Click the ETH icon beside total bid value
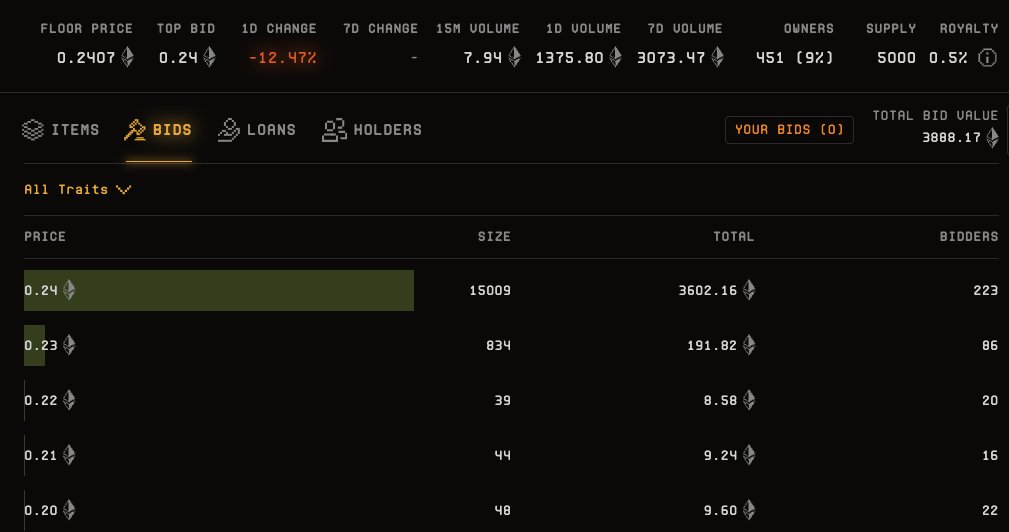 992,138
